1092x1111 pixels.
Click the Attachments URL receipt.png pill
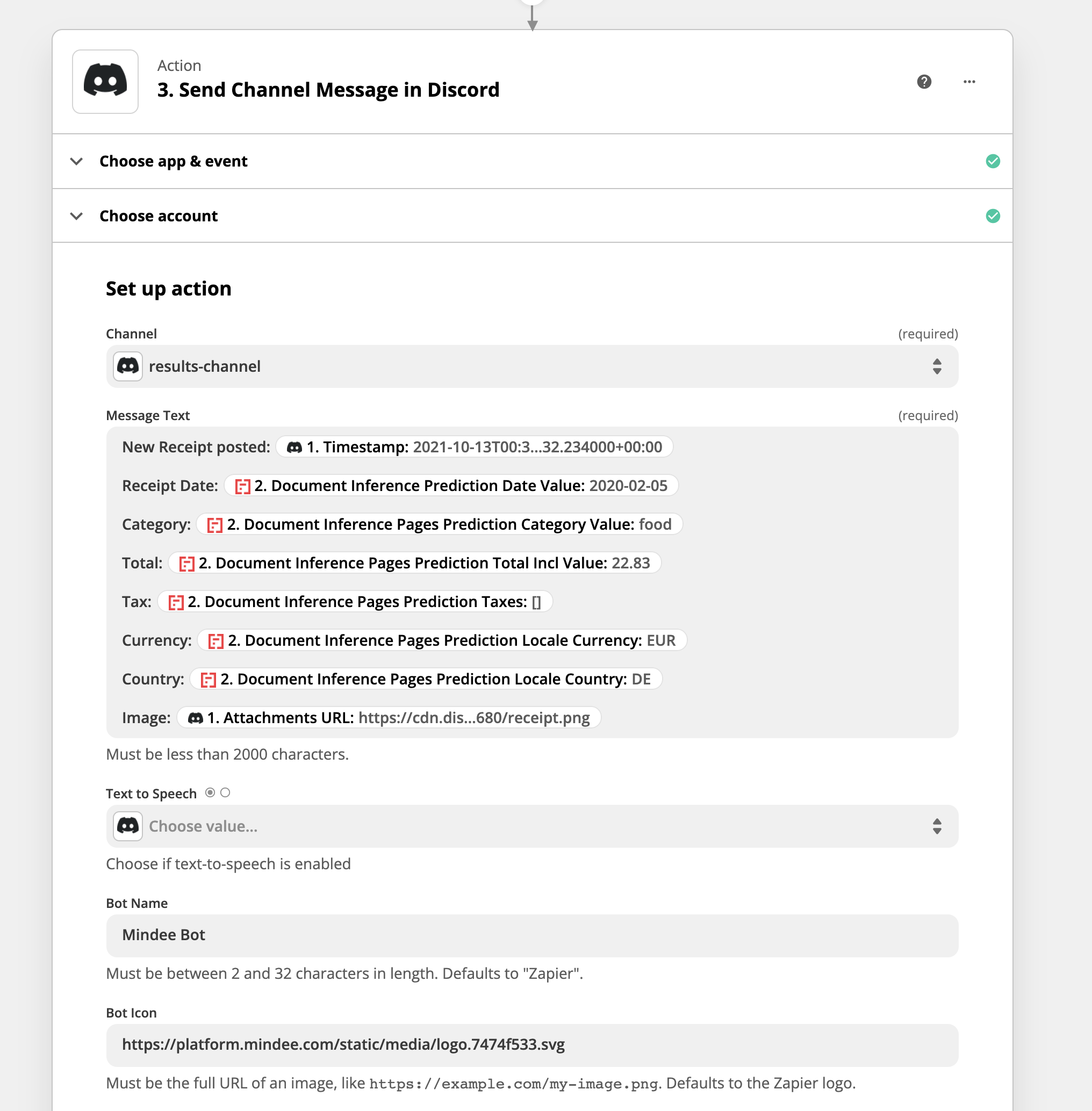[x=389, y=717]
